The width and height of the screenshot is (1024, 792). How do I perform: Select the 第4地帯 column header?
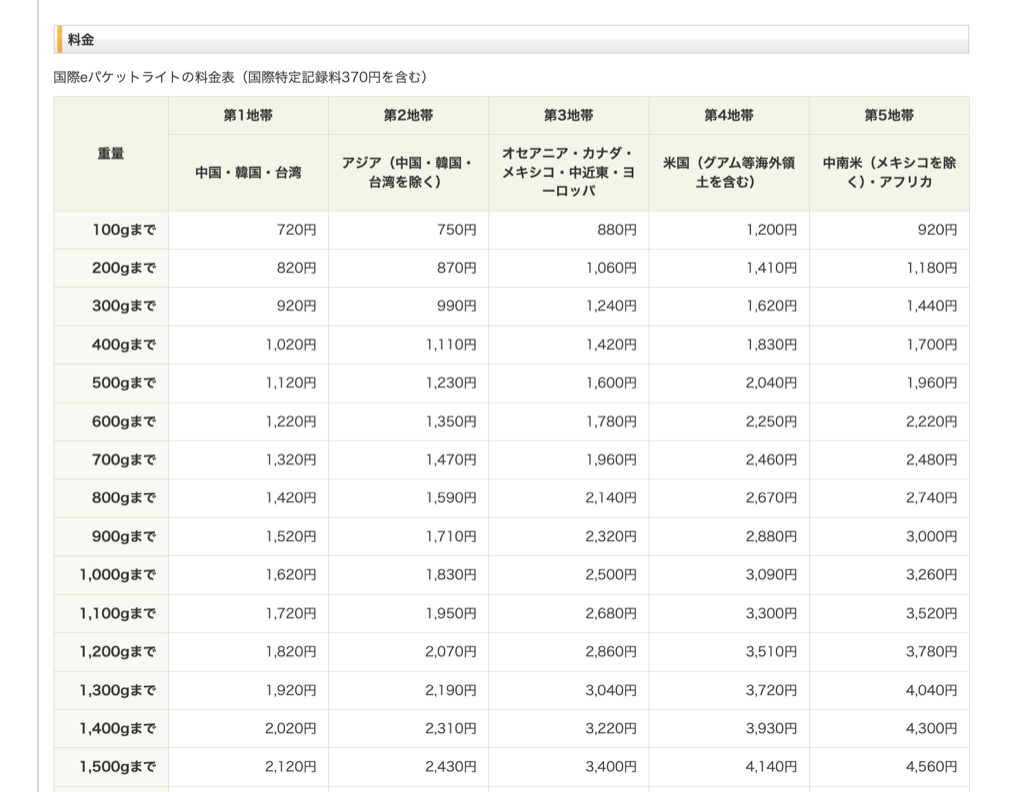pyautogui.click(x=728, y=116)
